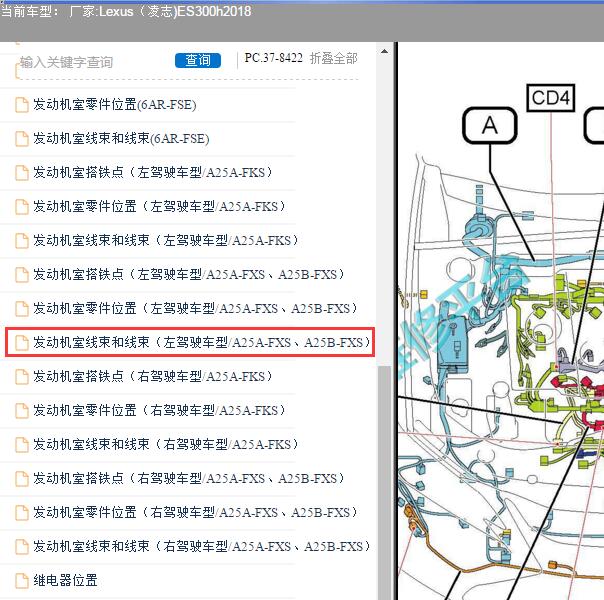Click document icon beside 发动机室零件位置(6AR-FSE)
Screen dimensions: 604x600
22,105
